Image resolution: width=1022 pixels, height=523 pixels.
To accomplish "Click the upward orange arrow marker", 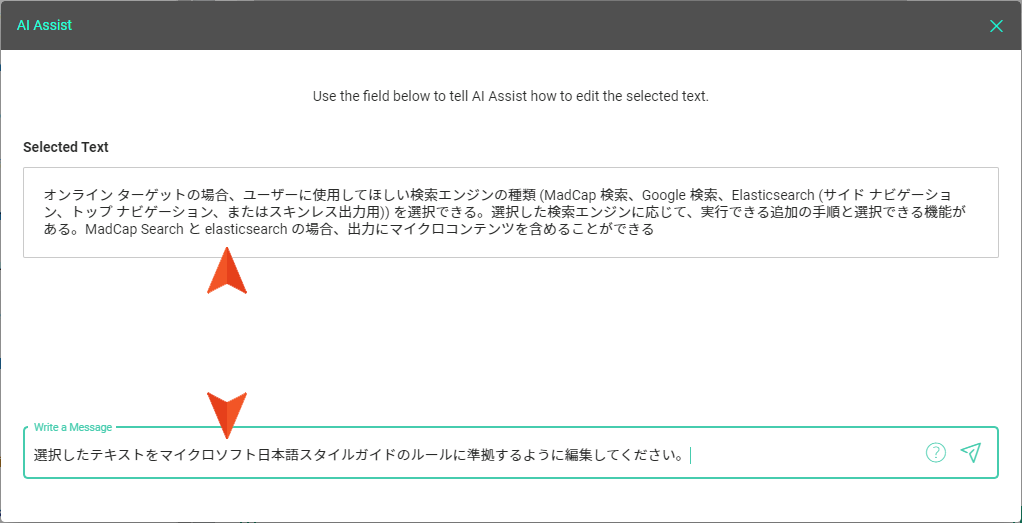I will coord(227,270).
